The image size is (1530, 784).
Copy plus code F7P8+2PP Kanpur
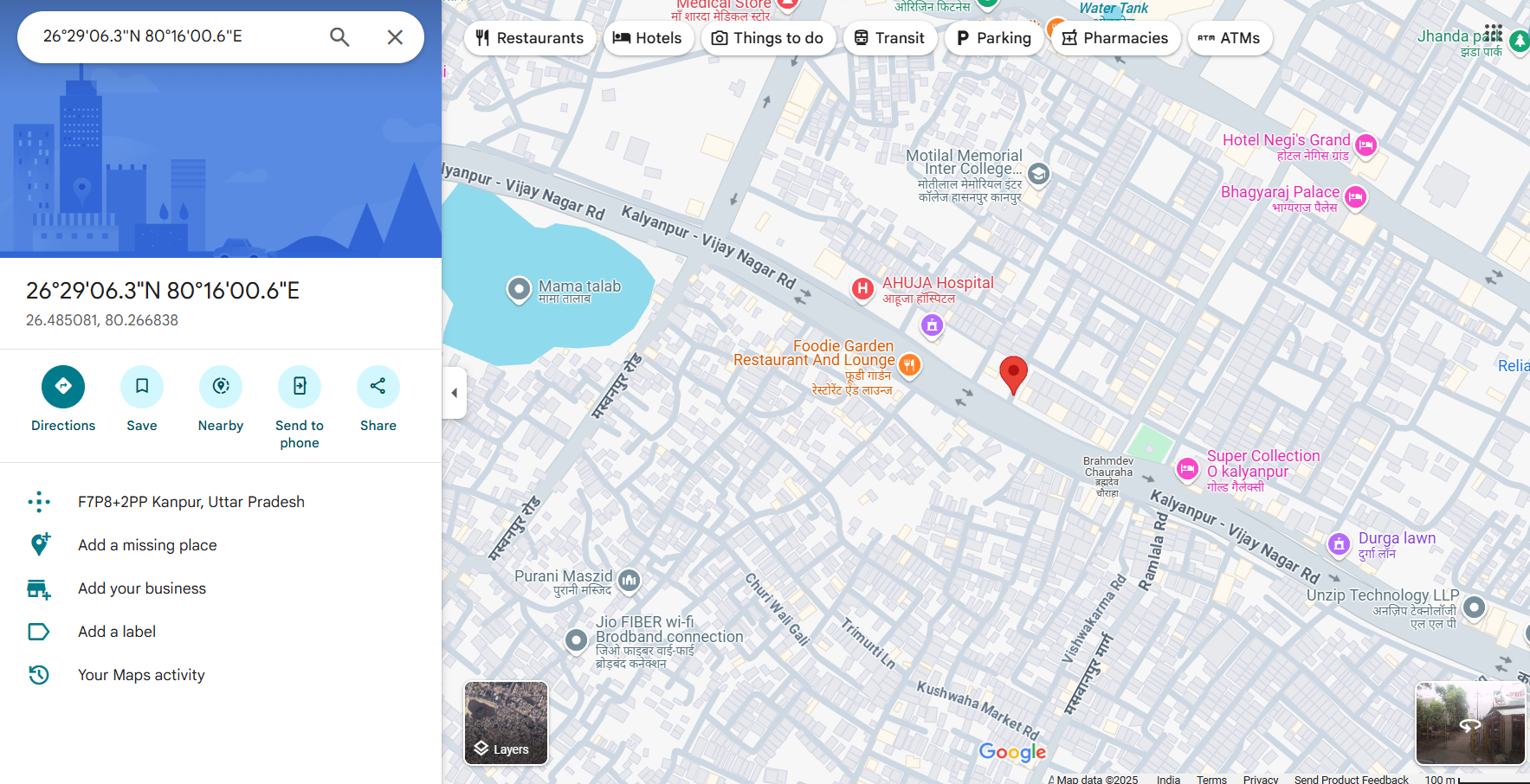tap(191, 502)
